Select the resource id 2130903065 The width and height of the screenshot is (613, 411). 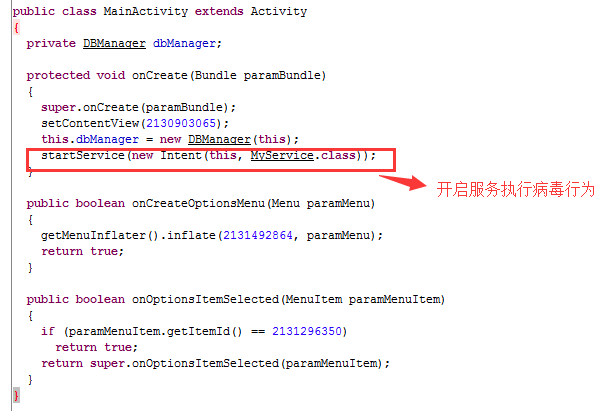(x=181, y=124)
